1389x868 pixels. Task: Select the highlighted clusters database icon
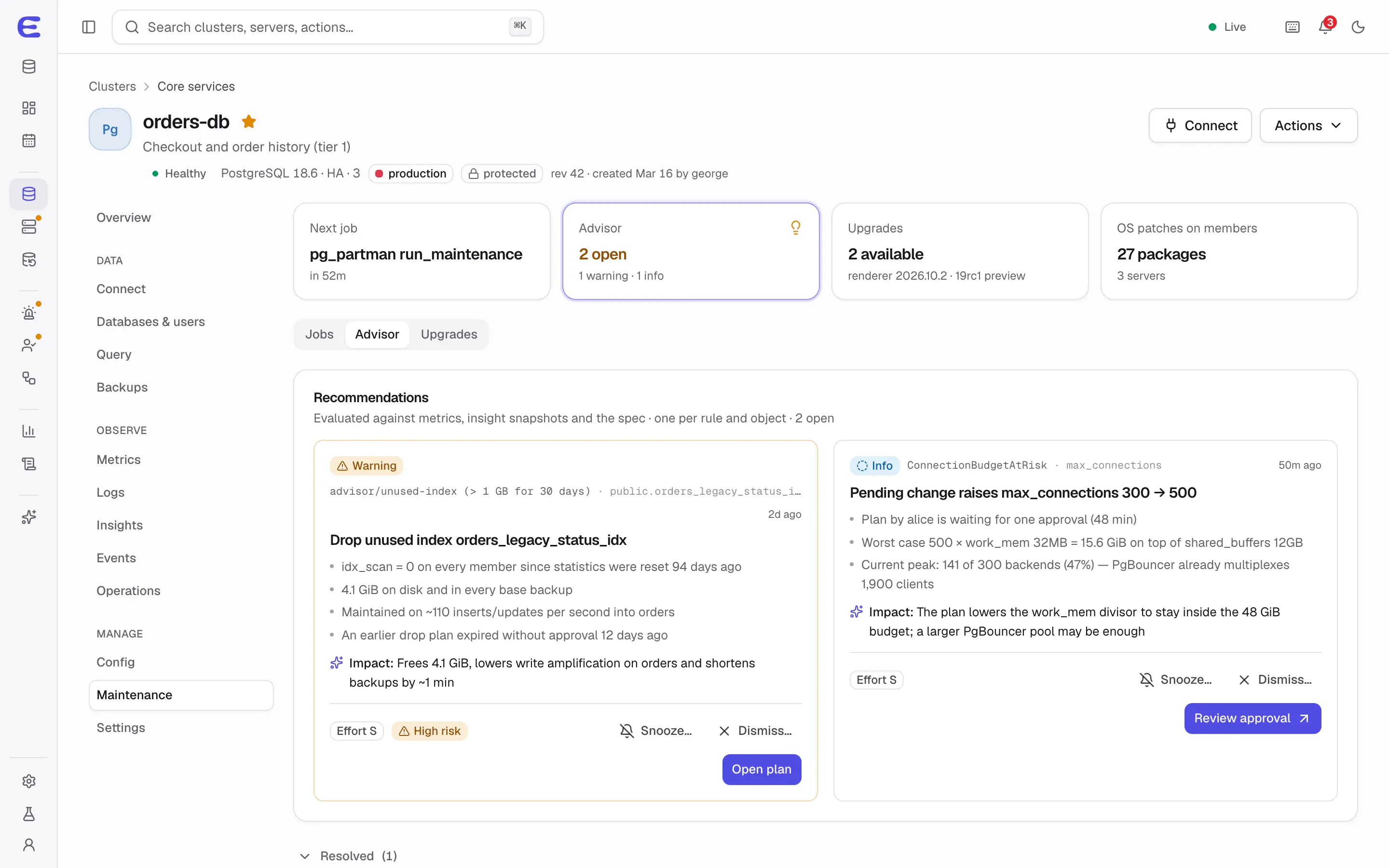click(29, 194)
